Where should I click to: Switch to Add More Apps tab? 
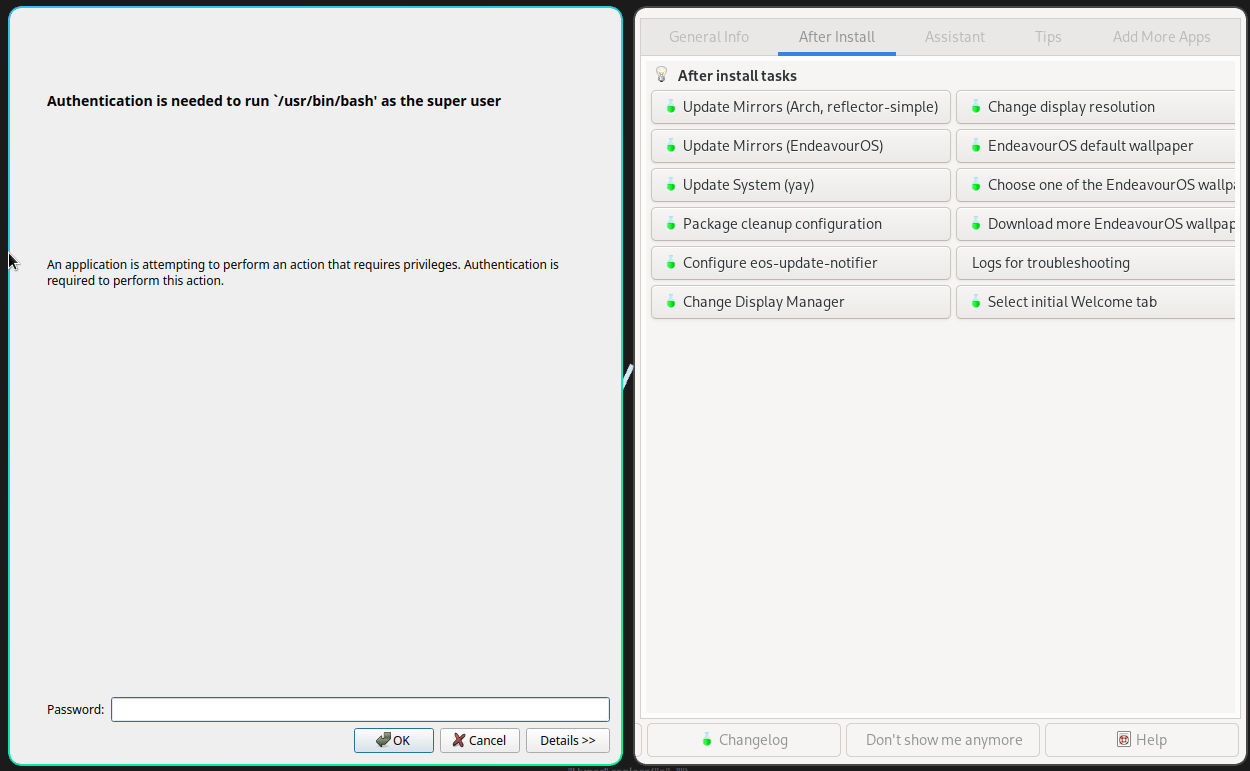tap(1162, 37)
